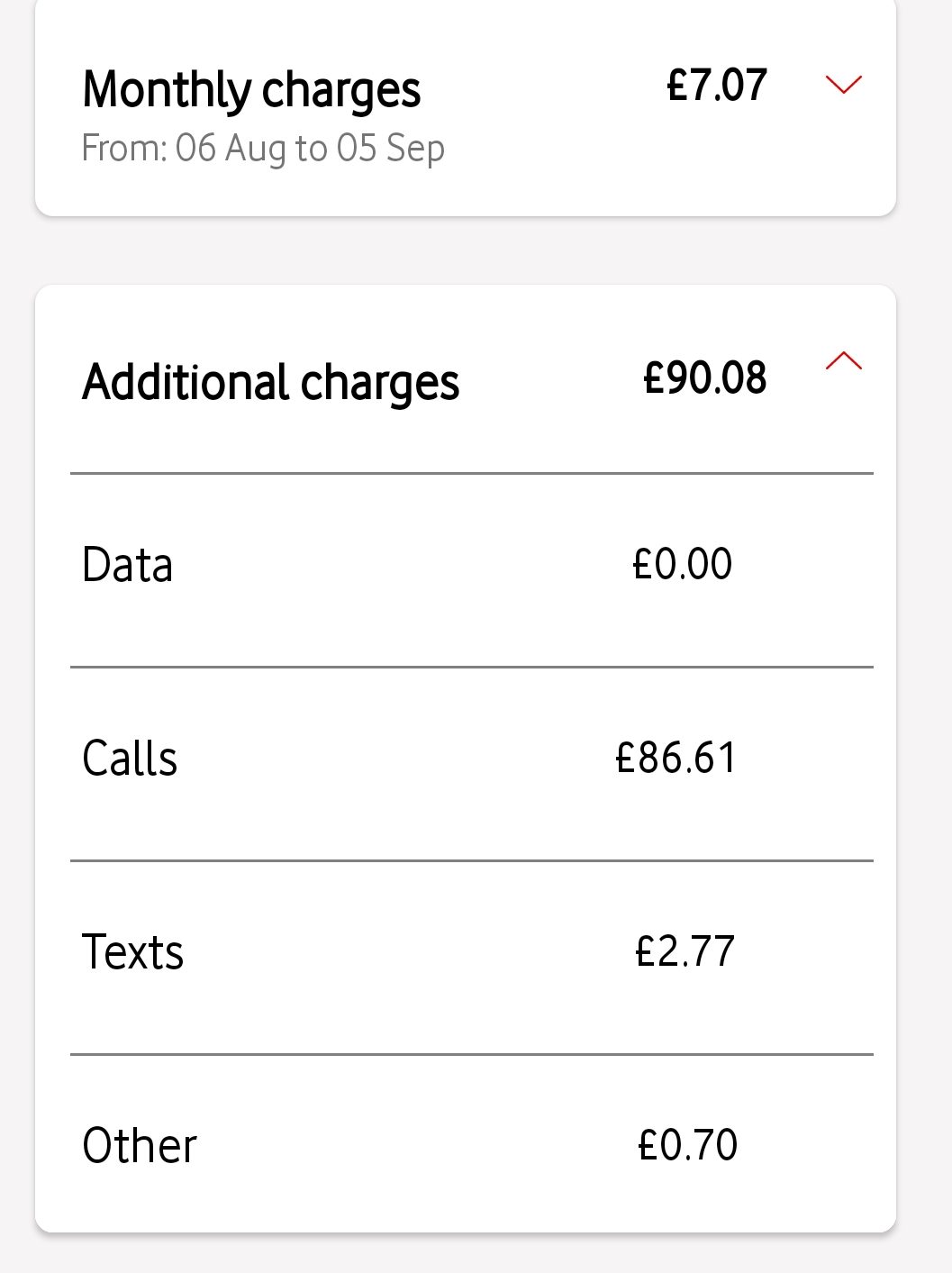This screenshot has height=1273, width=952.
Task: Click the grey gap between the two cards
Action: [466, 251]
